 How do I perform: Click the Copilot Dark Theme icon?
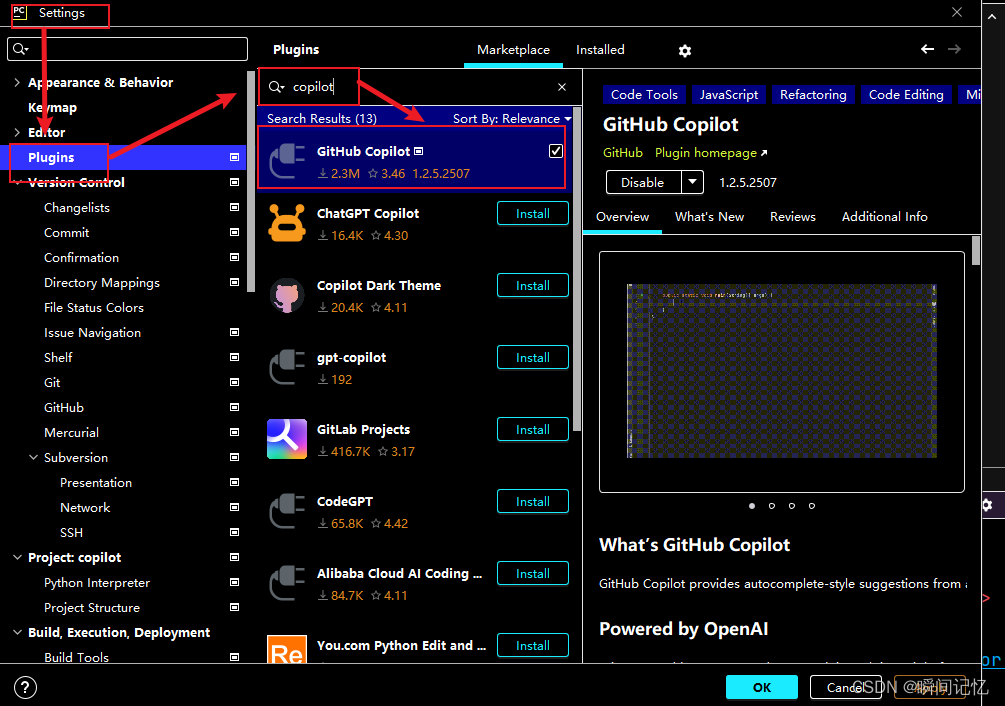pyautogui.click(x=287, y=295)
